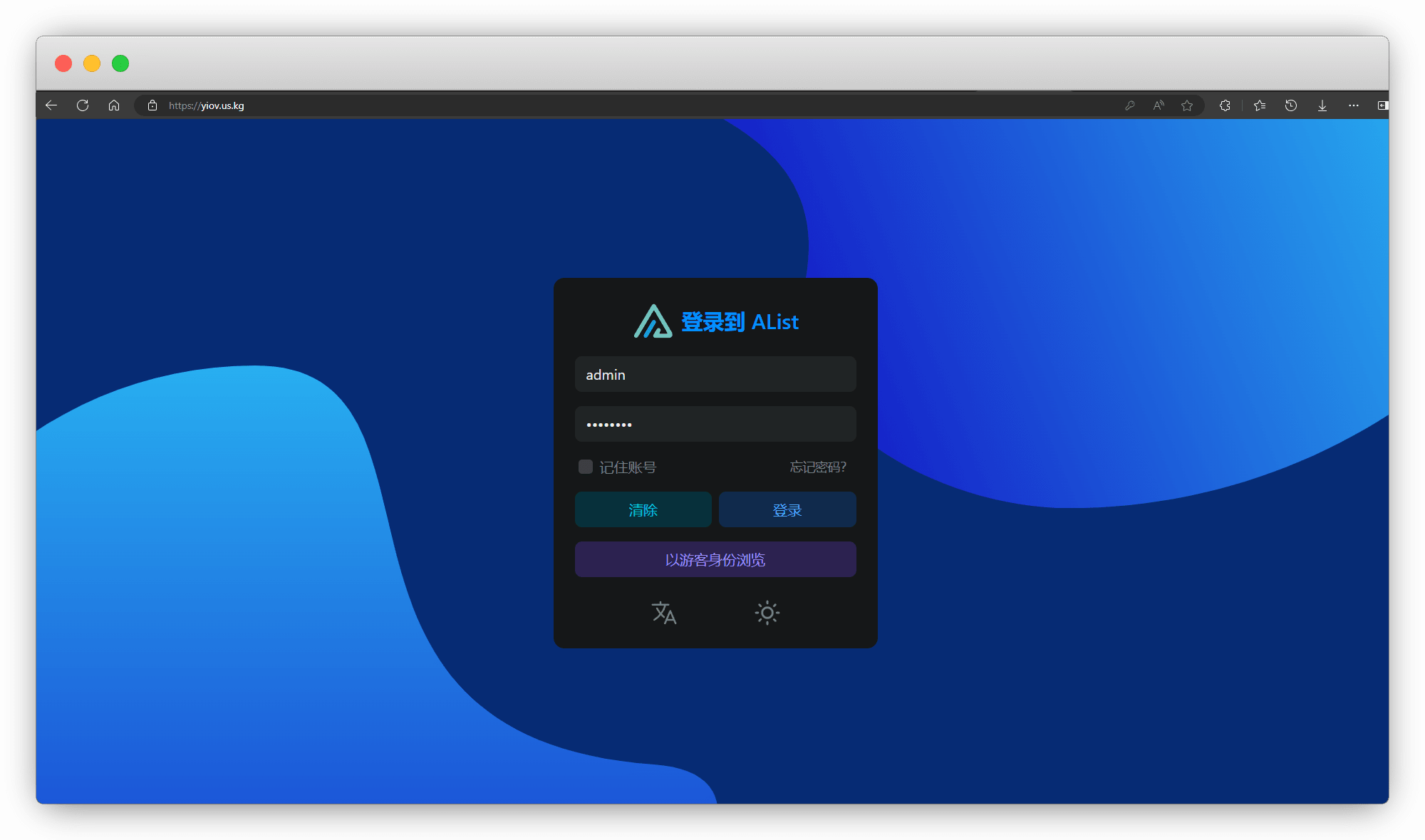Click the 登录 login button
Screen dimensions: 1425x840
(x=787, y=510)
